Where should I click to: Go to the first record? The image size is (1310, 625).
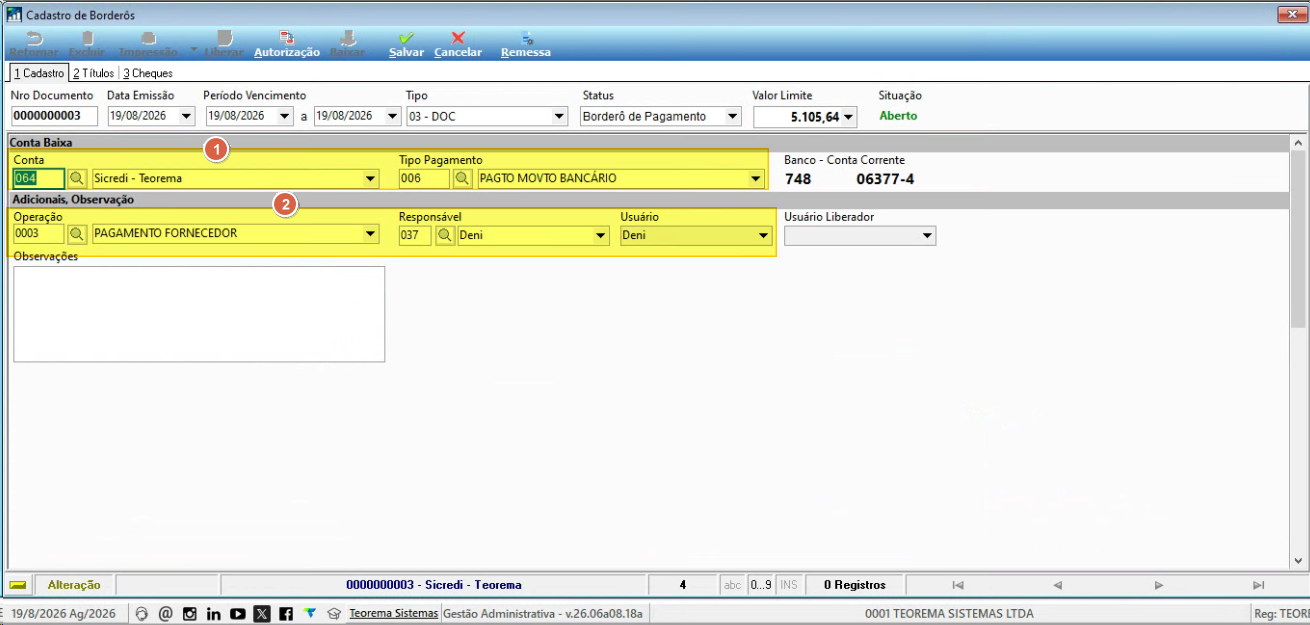point(958,585)
